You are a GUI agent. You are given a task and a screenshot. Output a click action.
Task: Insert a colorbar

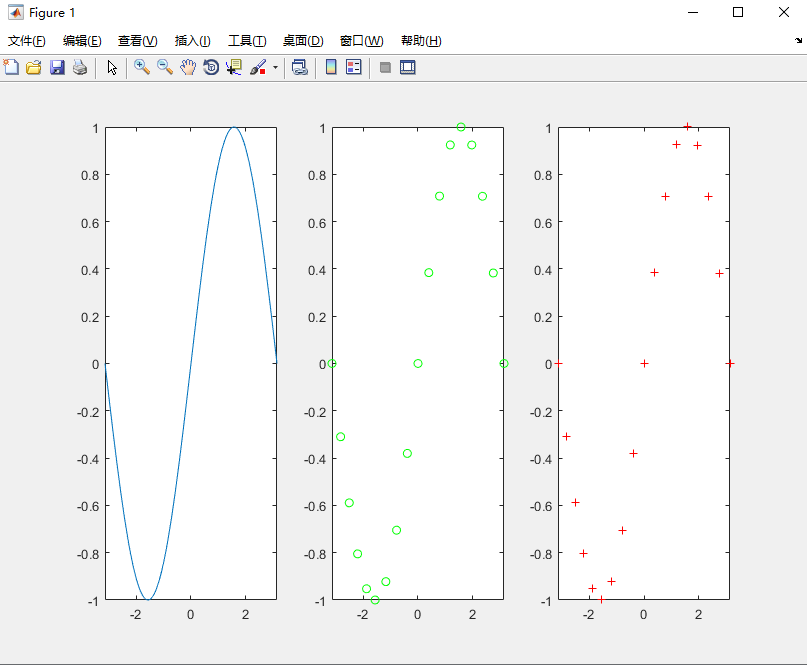coord(330,67)
